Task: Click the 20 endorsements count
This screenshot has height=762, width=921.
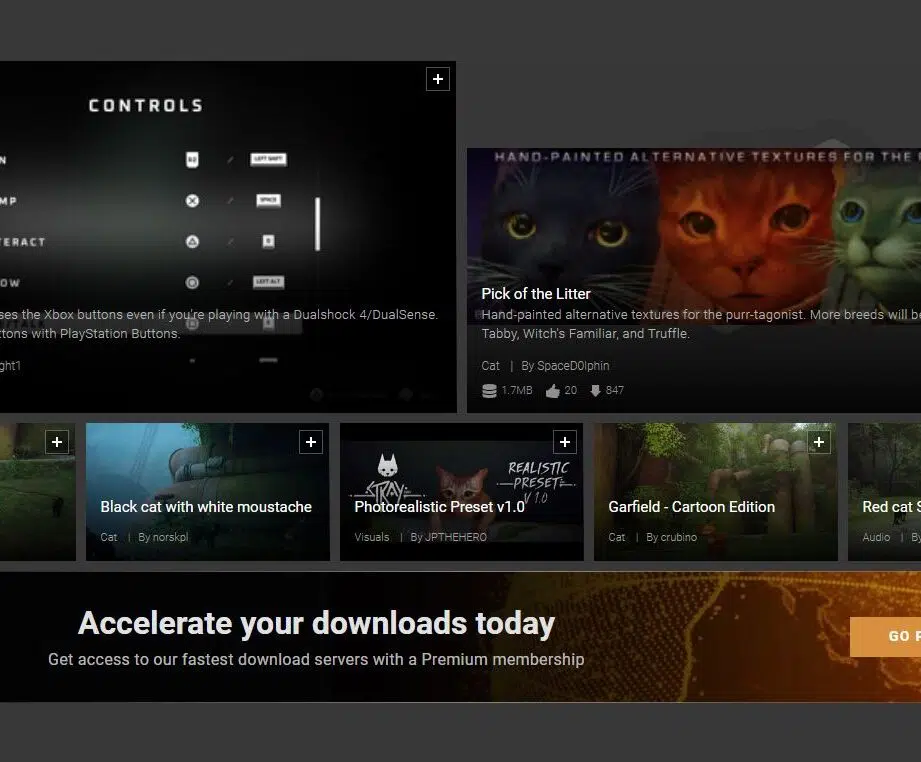Action: [x=570, y=390]
